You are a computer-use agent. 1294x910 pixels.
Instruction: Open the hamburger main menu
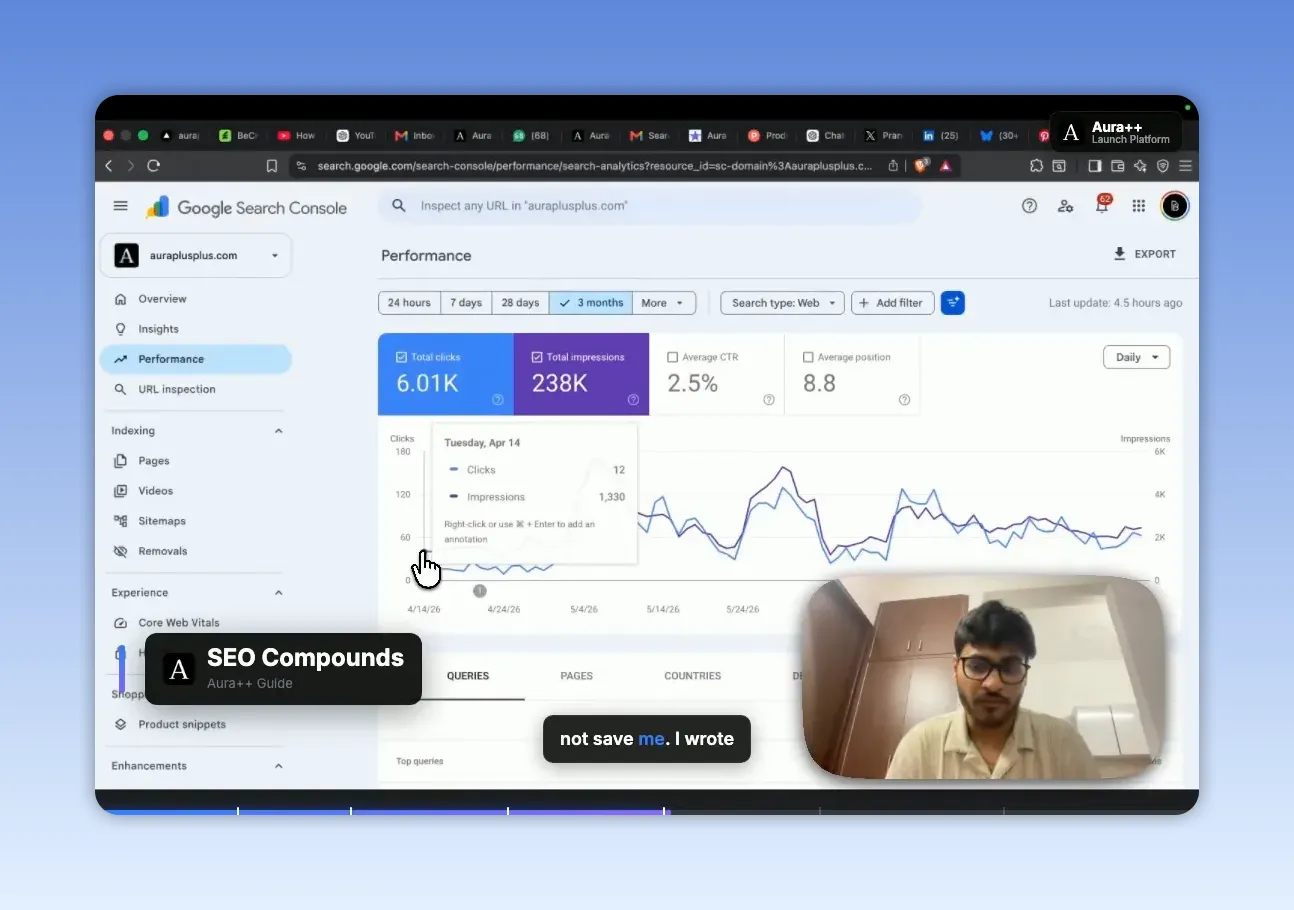coord(121,206)
